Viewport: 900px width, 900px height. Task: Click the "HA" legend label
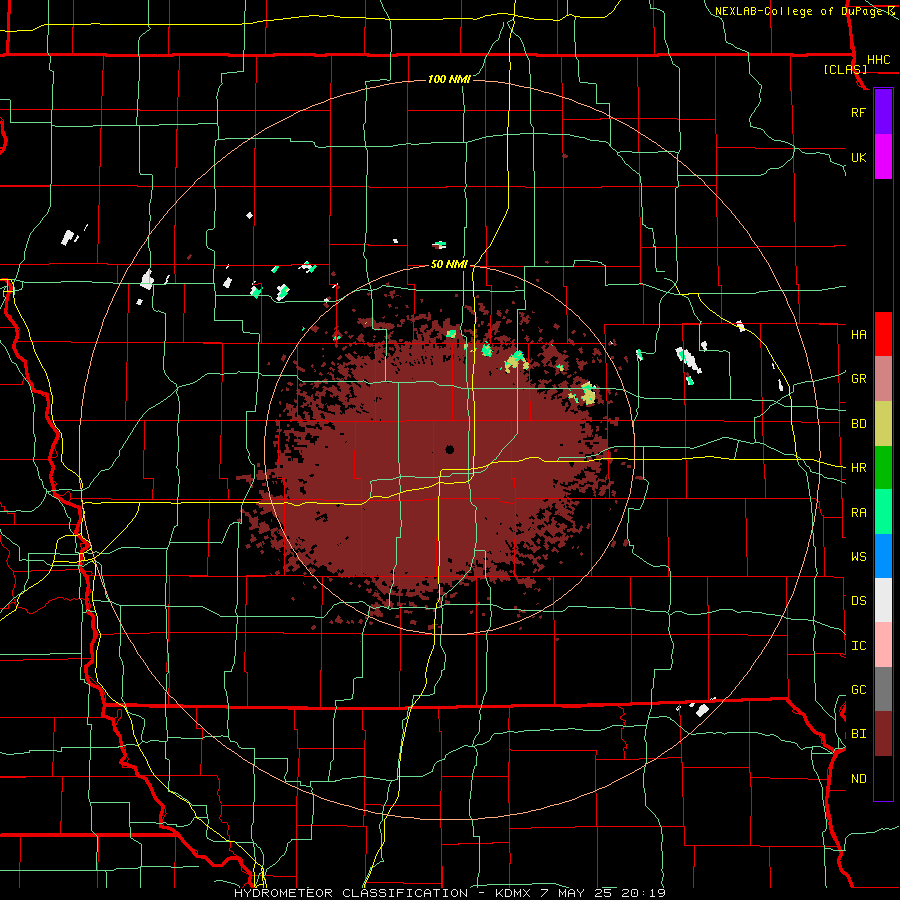pos(858,335)
